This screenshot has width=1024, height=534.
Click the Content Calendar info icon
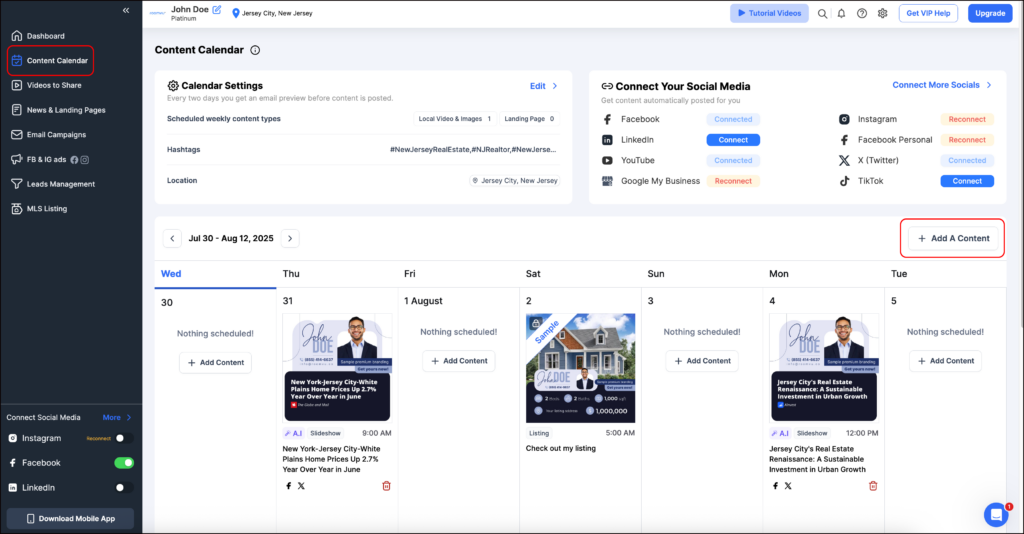pyautogui.click(x=255, y=50)
